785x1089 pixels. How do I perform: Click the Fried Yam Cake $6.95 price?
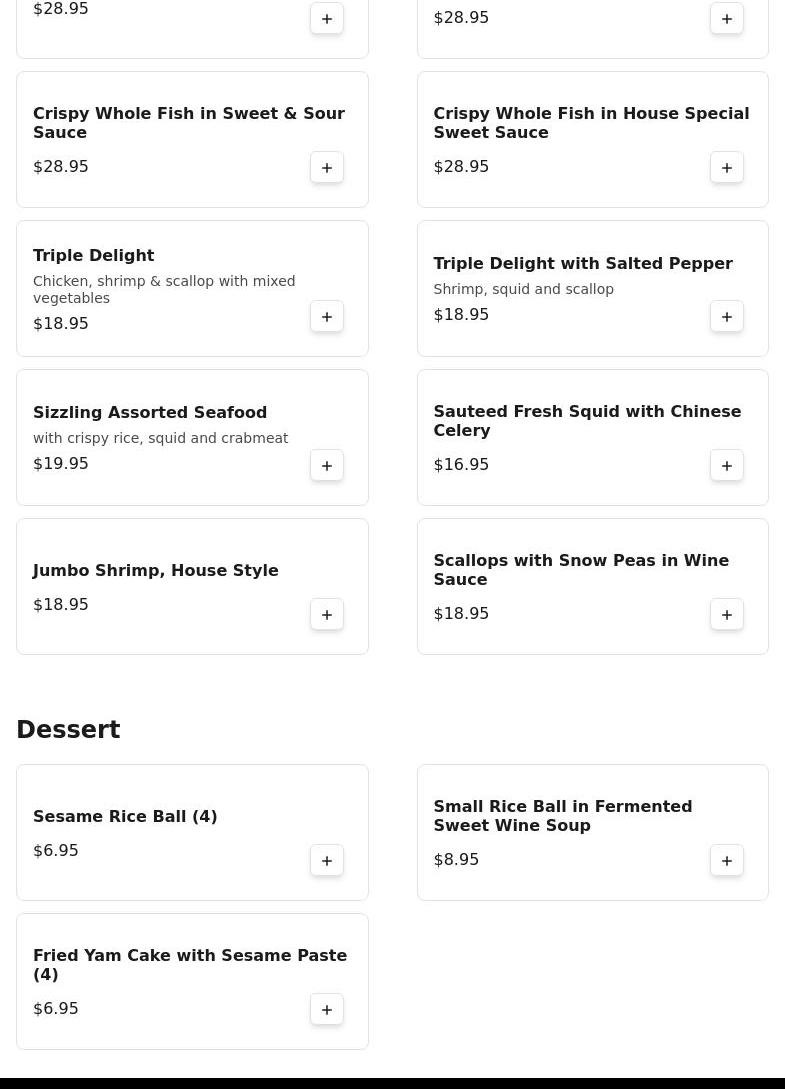56,1009
